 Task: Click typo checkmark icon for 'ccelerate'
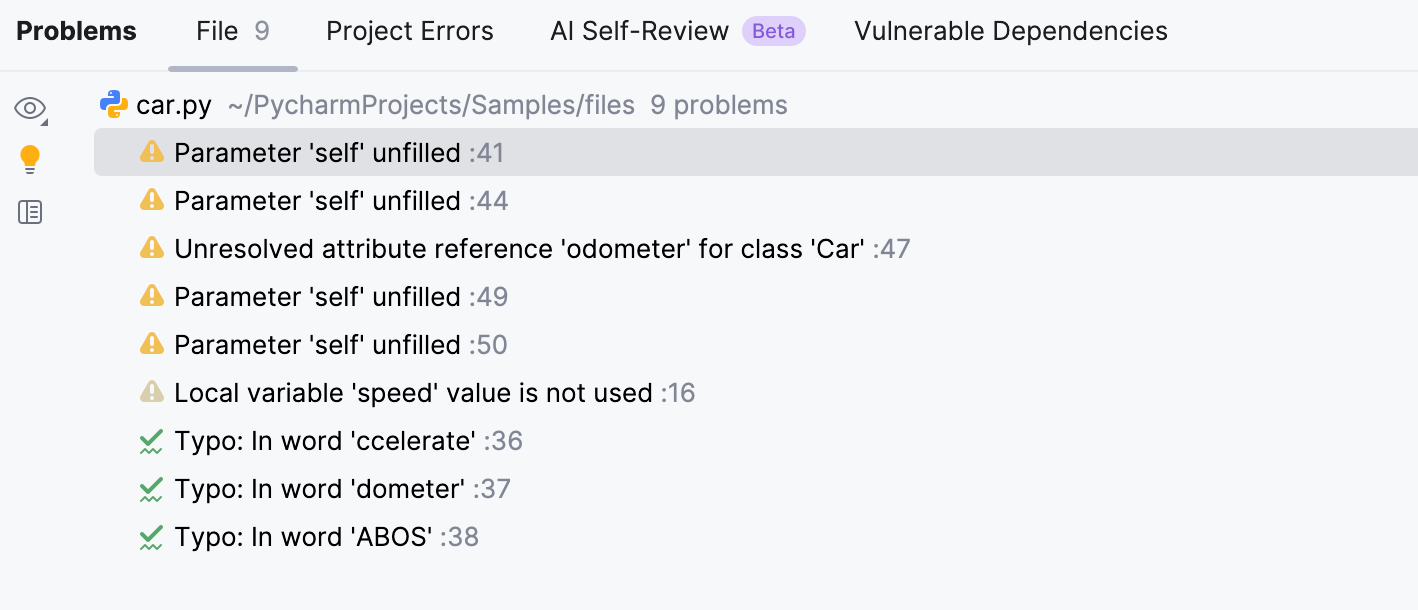pos(151,441)
